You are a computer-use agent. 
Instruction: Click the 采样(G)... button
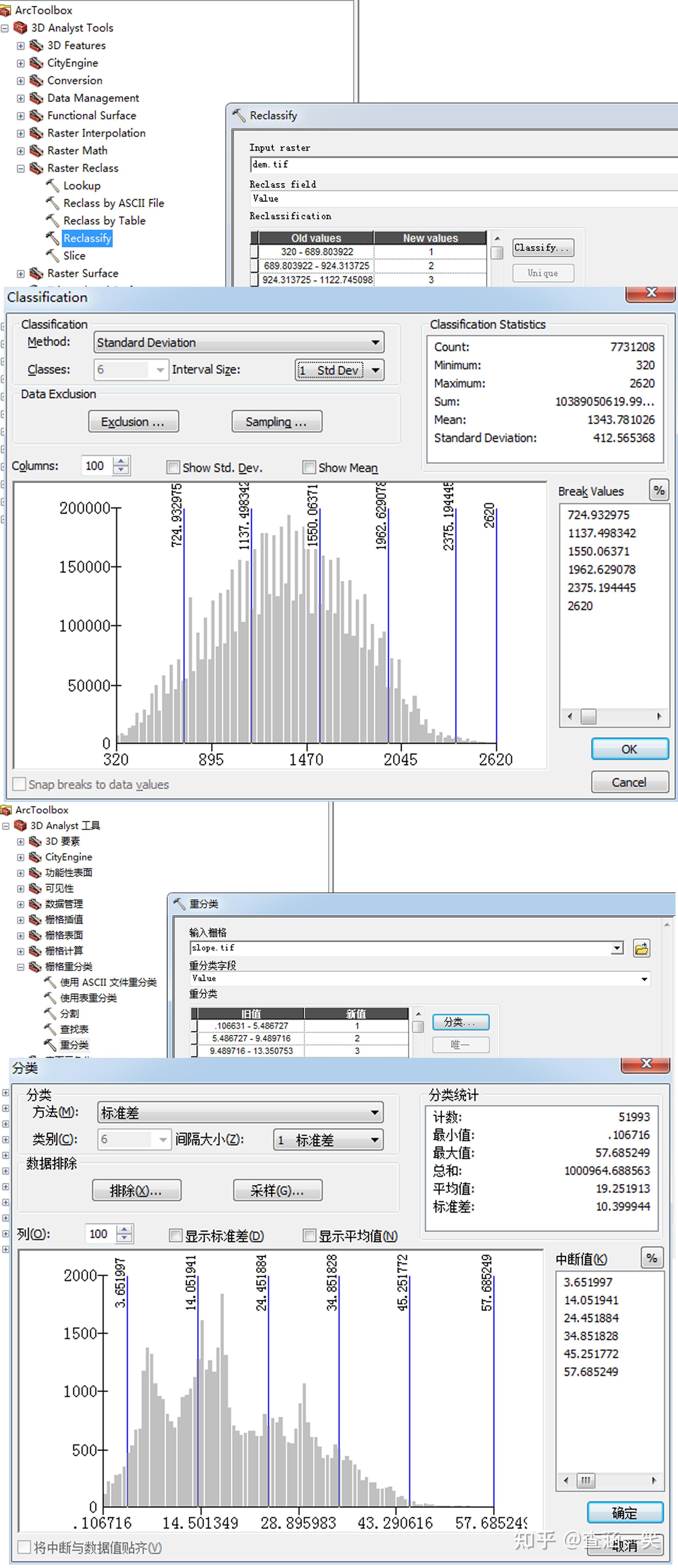[x=278, y=1190]
